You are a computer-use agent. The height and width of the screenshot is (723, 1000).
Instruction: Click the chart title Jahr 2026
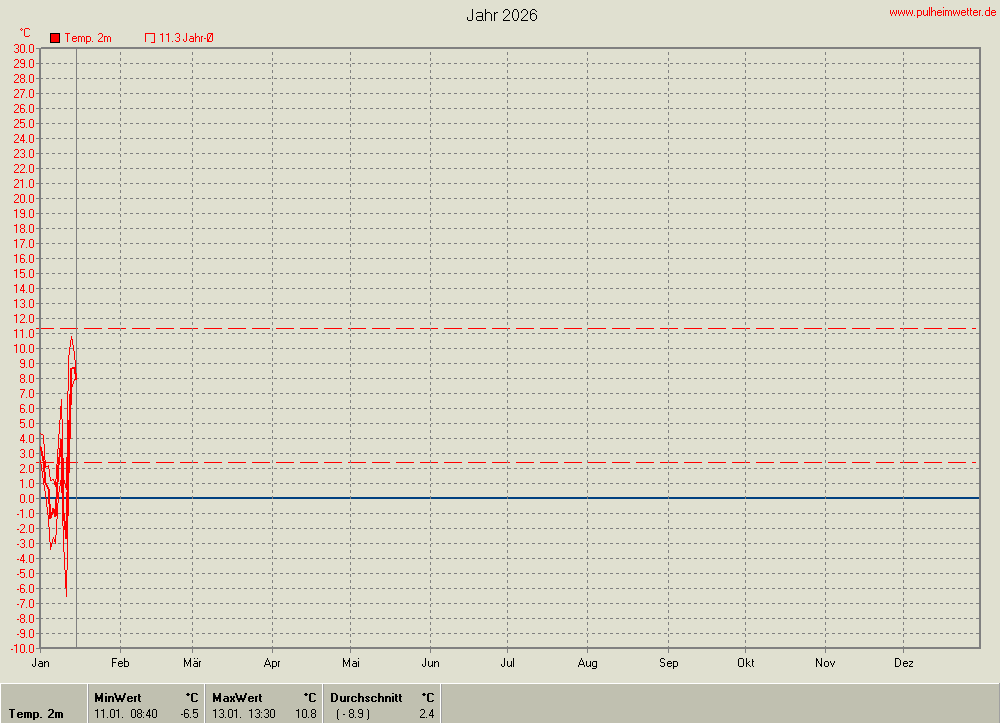click(x=501, y=15)
